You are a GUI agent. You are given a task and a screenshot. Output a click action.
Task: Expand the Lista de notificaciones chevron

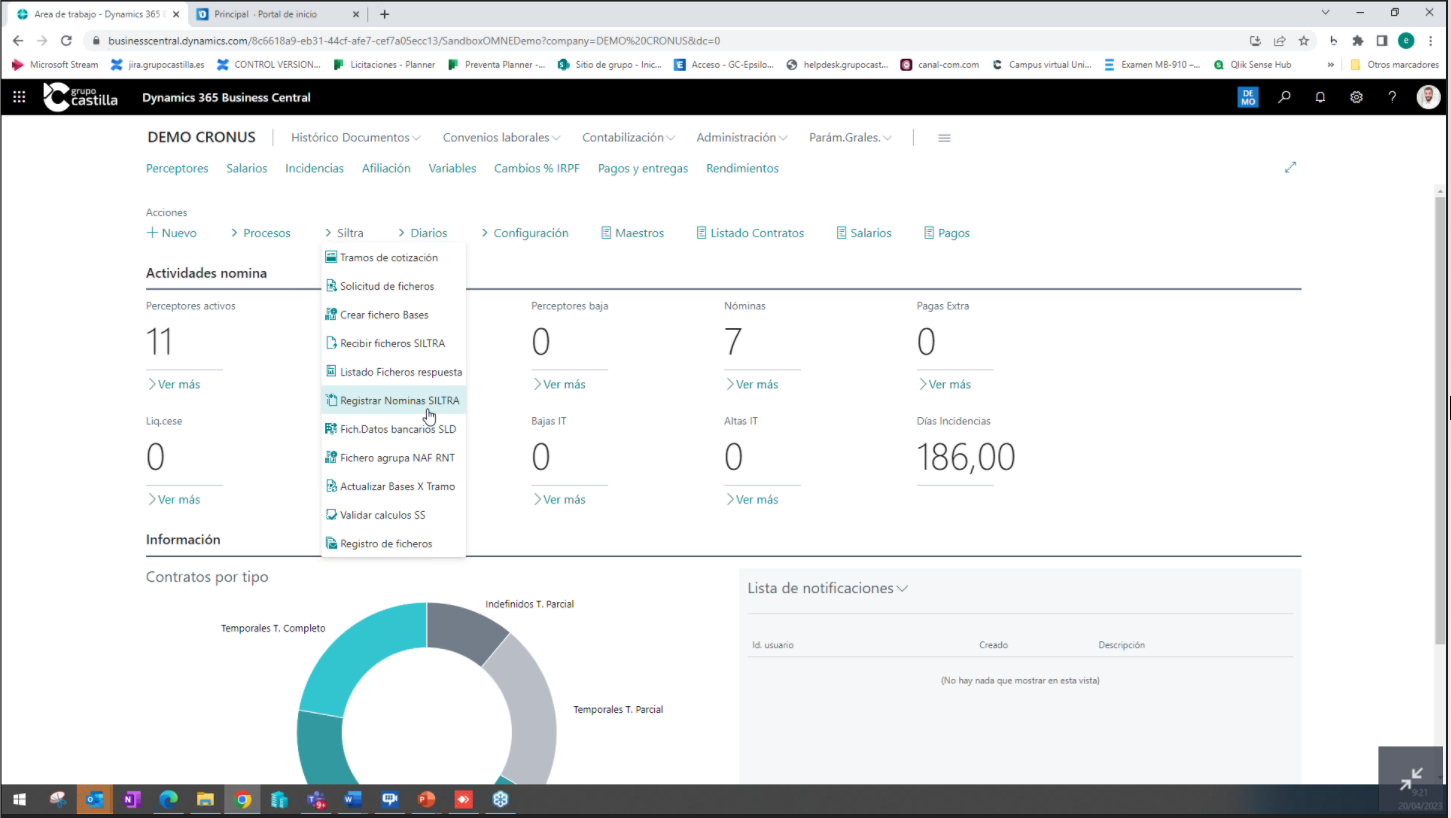coord(902,589)
